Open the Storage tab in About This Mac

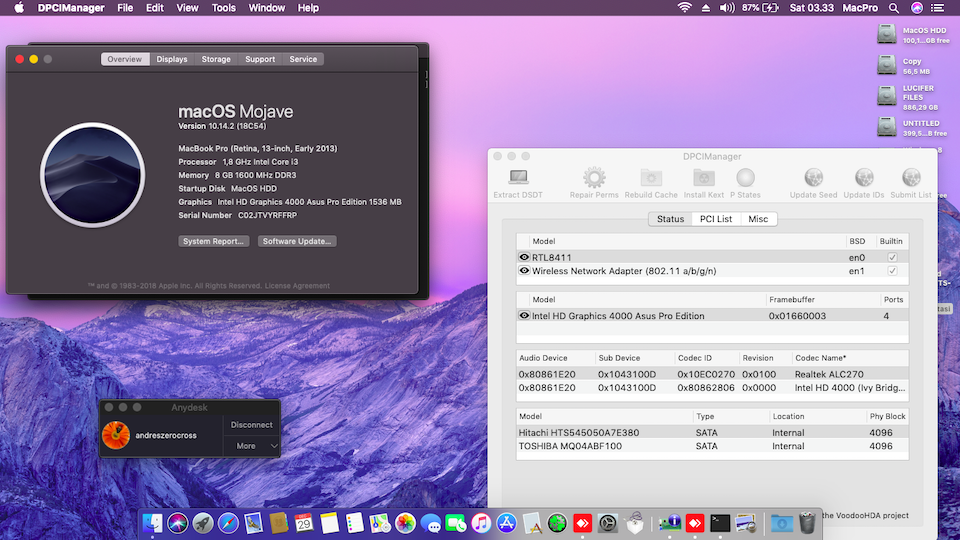tap(216, 59)
